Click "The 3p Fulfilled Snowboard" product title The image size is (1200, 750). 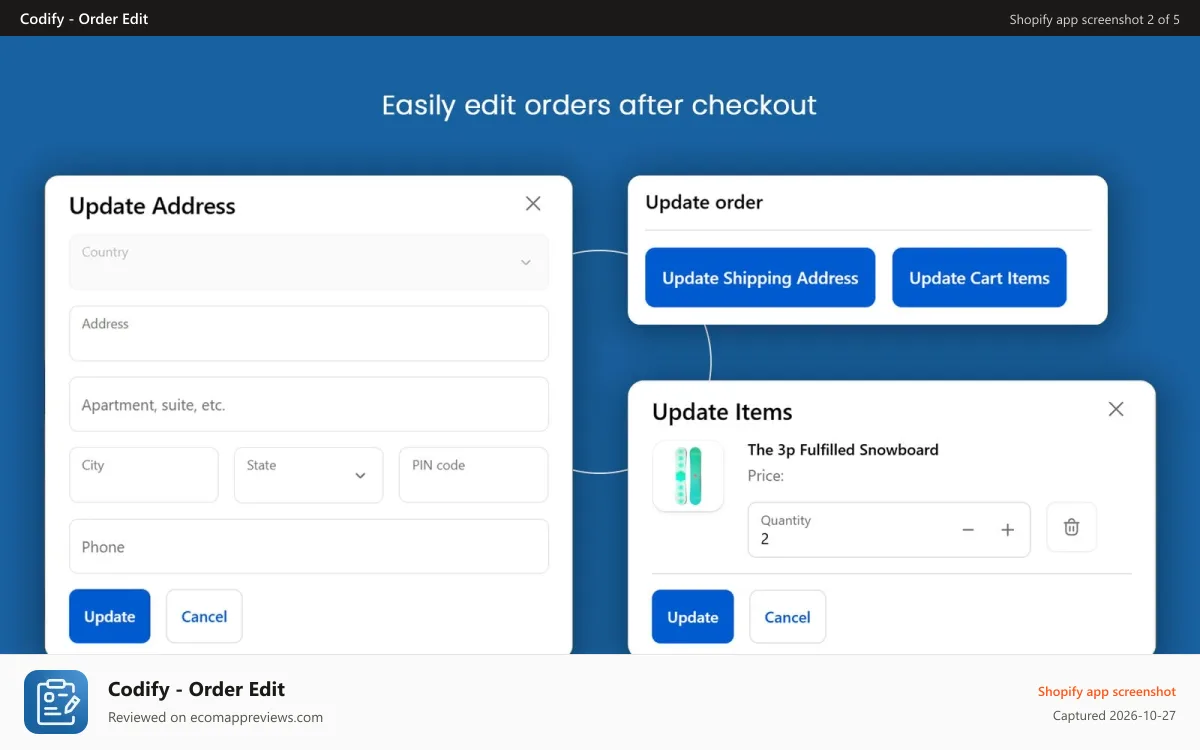(843, 450)
